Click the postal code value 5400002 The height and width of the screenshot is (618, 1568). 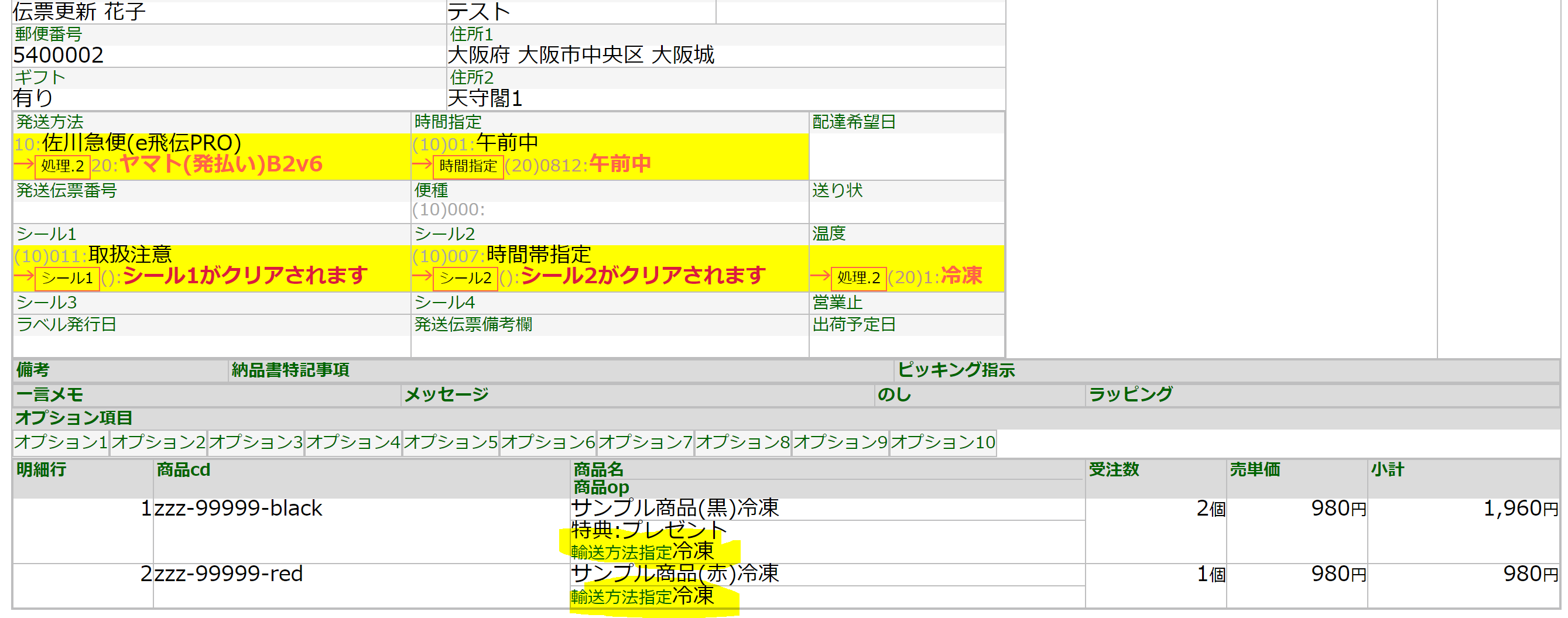tap(59, 56)
